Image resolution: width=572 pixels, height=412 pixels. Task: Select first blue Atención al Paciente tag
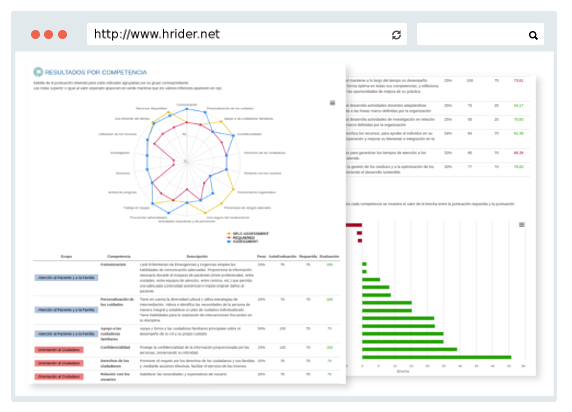[66, 278]
